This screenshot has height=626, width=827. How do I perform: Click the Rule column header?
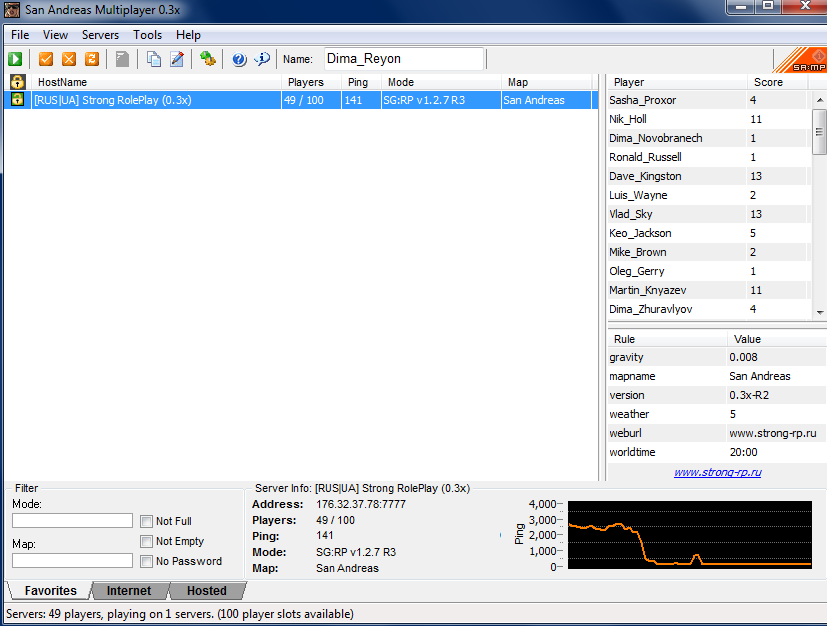click(667, 339)
